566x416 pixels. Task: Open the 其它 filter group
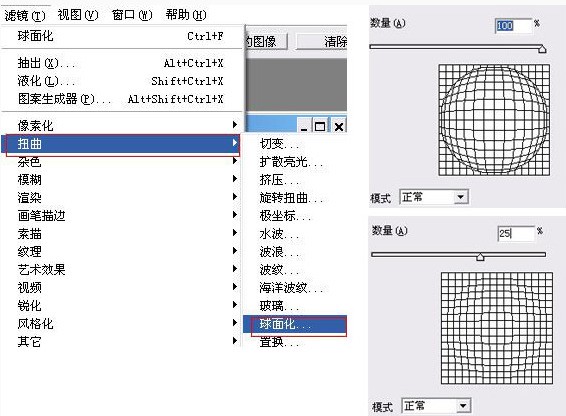pos(121,341)
